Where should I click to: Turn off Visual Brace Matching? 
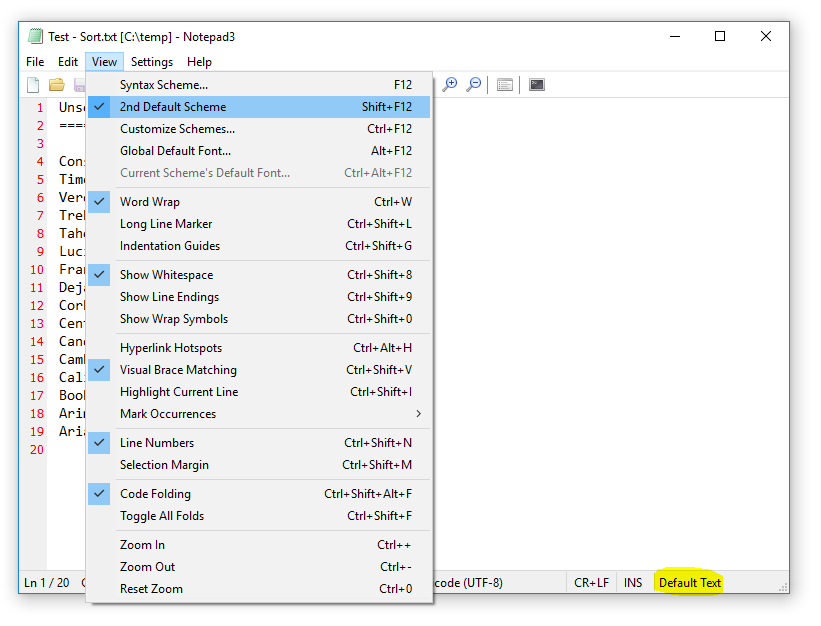(x=259, y=370)
